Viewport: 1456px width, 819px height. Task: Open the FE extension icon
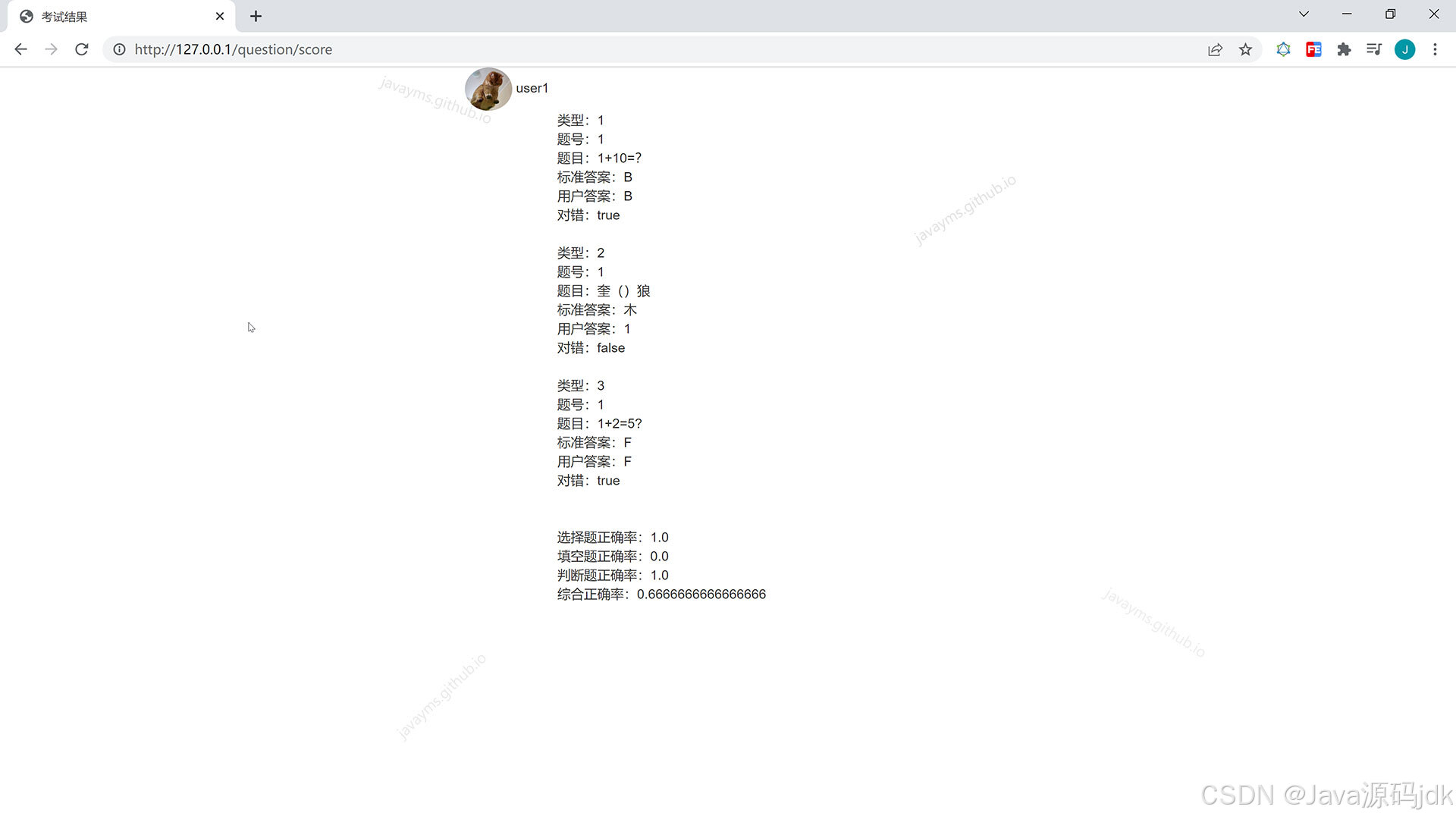coord(1313,49)
